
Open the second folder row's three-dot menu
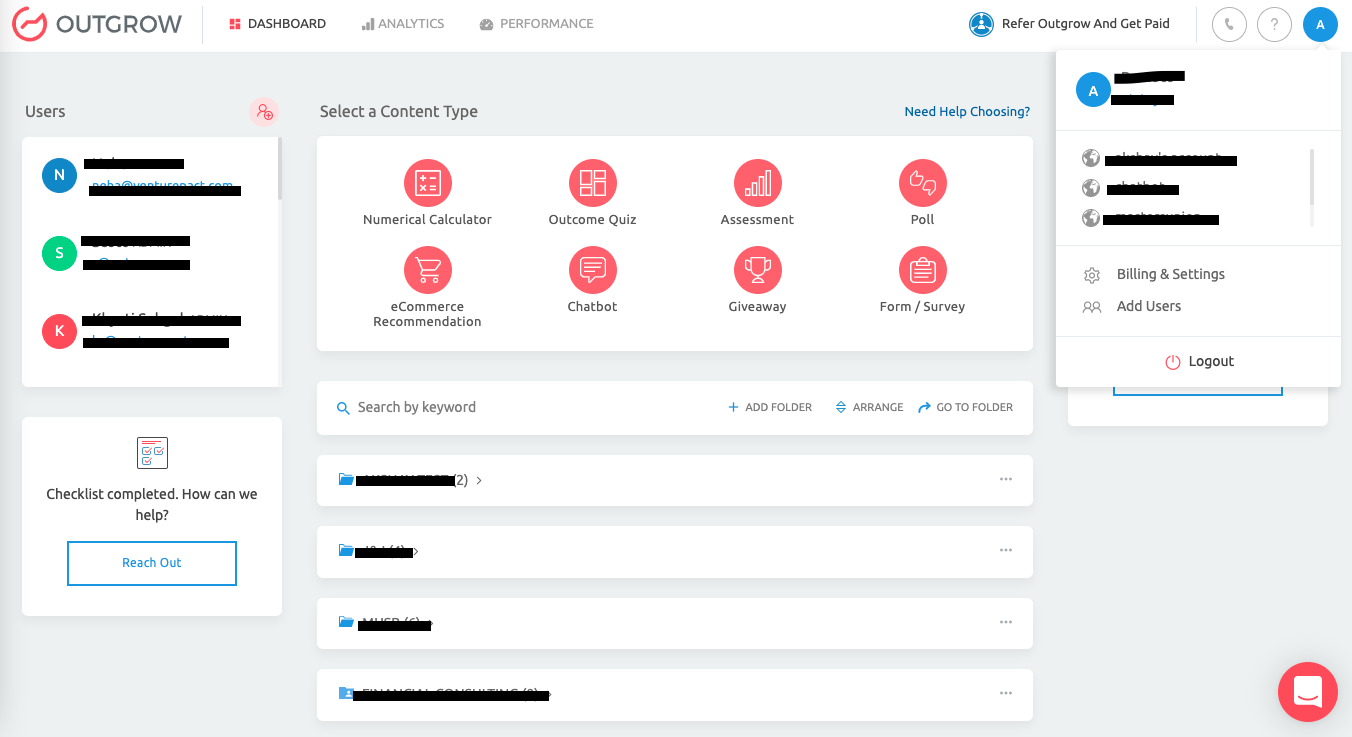tap(1006, 550)
